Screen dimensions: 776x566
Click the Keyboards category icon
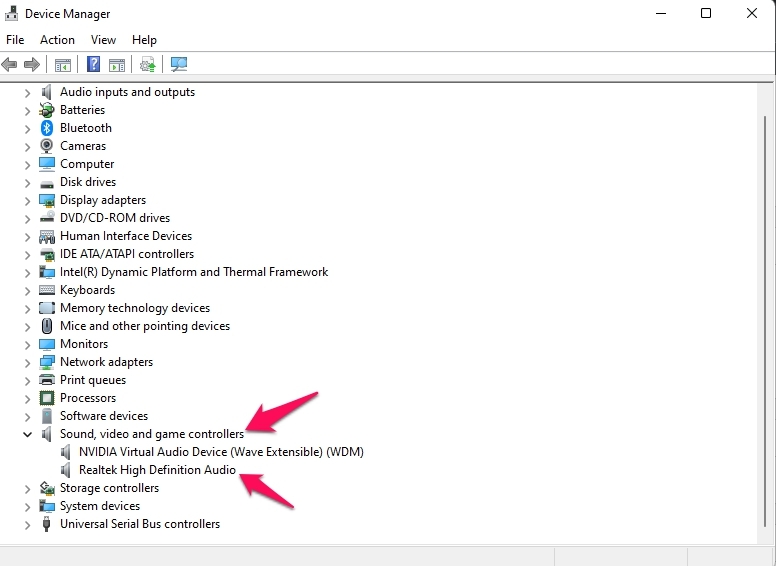(47, 290)
